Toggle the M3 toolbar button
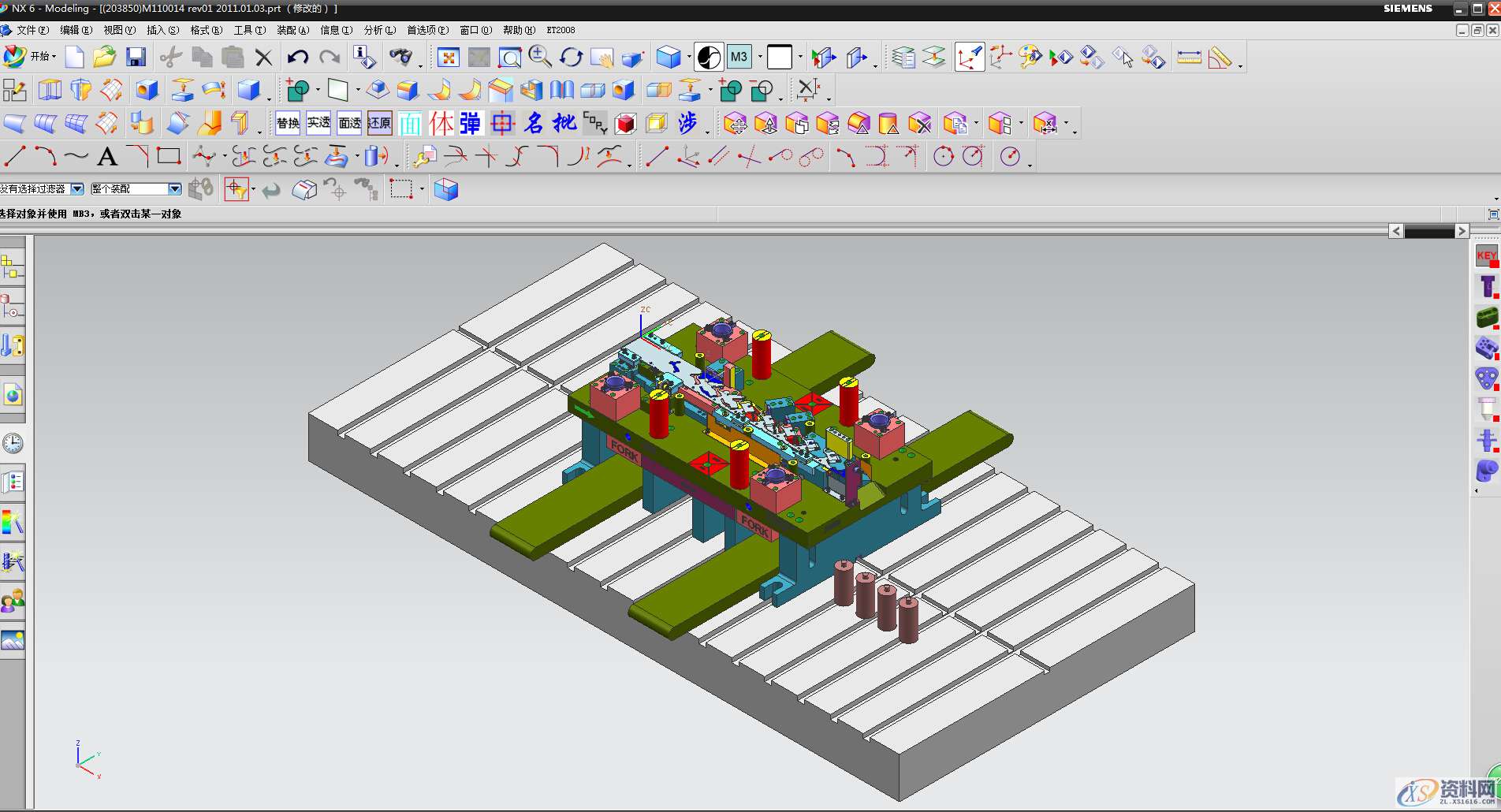The height and width of the screenshot is (812, 1501). 739,57
